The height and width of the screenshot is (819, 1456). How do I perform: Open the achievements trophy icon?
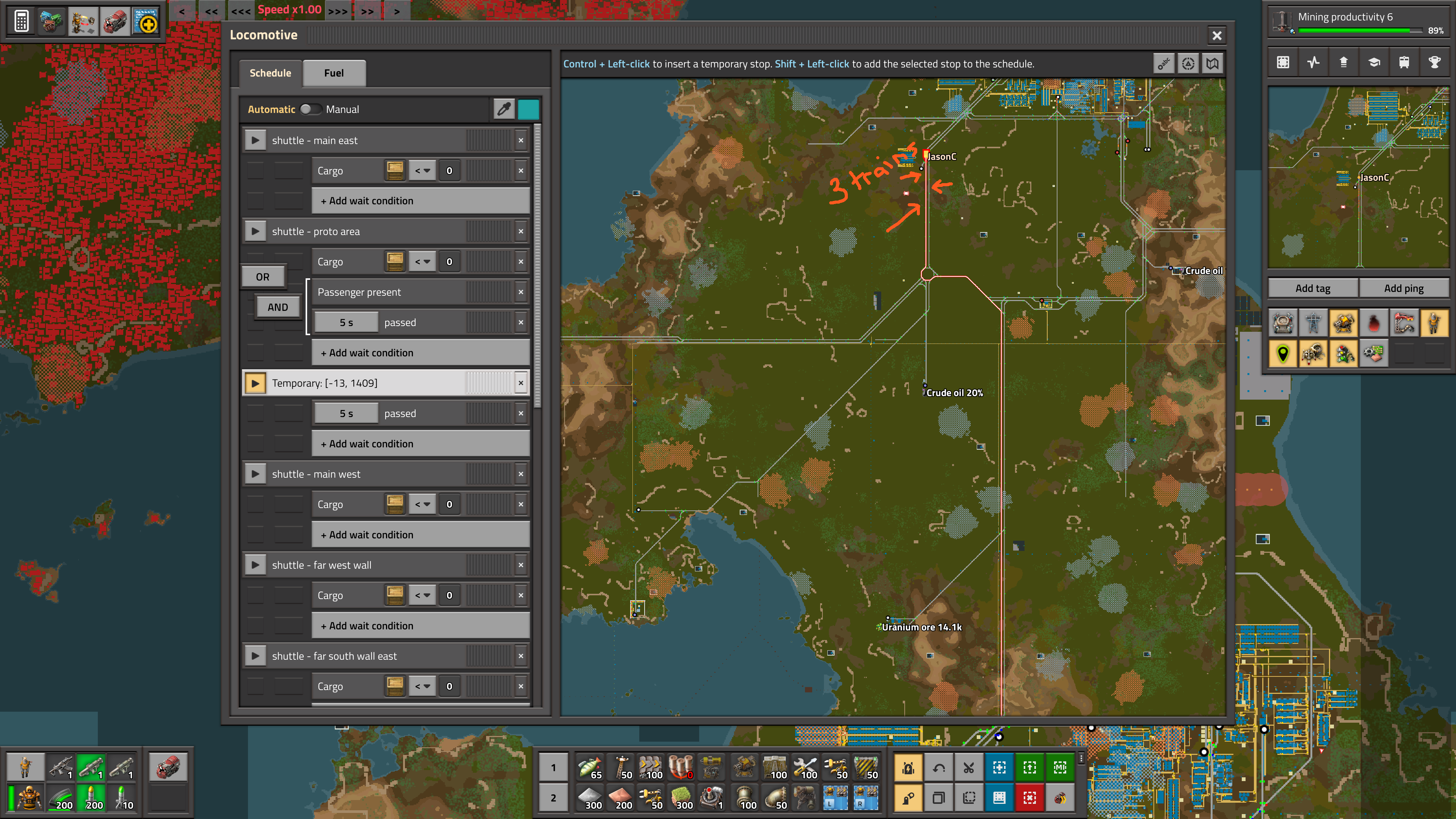click(x=1434, y=62)
